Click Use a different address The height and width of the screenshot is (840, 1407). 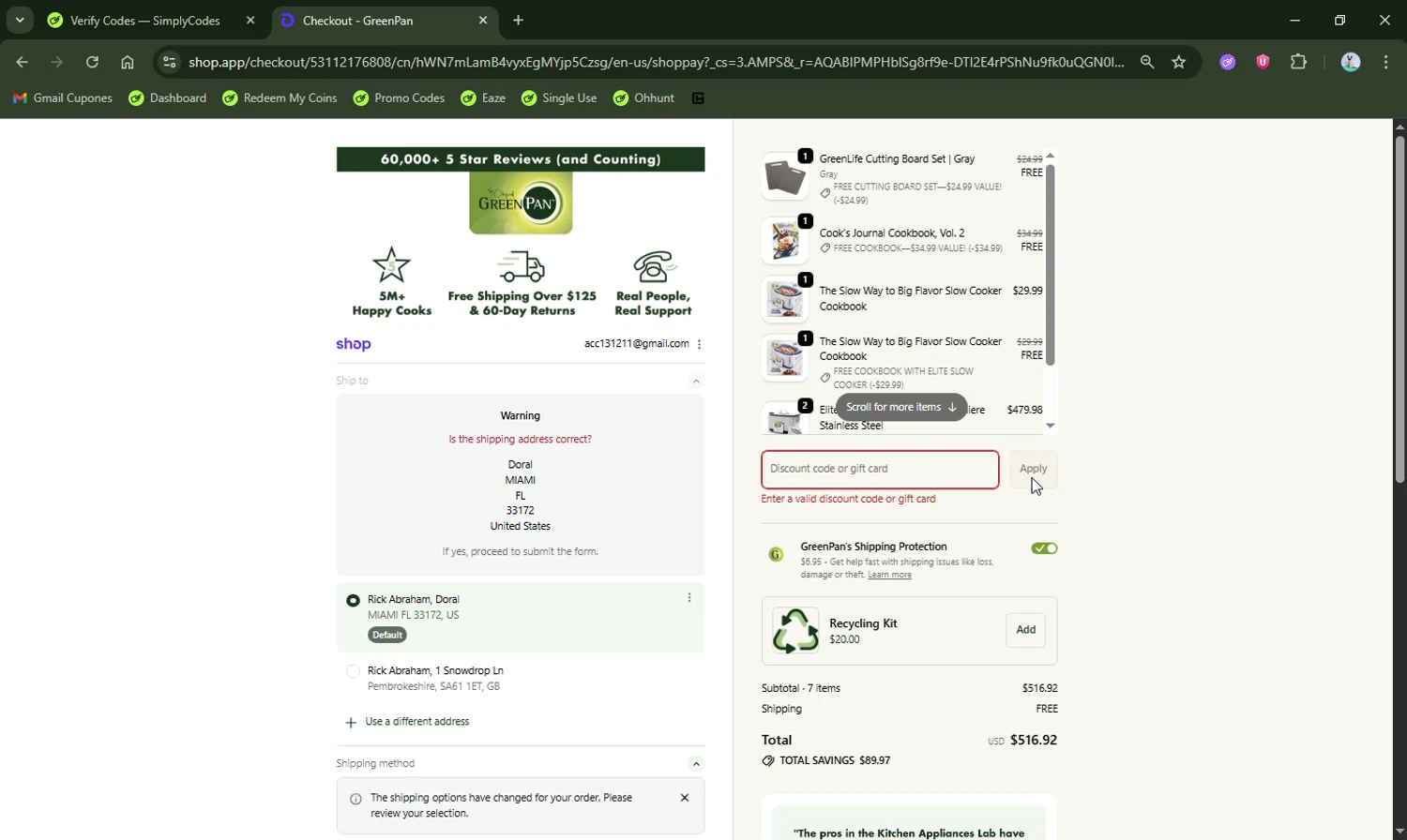(417, 722)
